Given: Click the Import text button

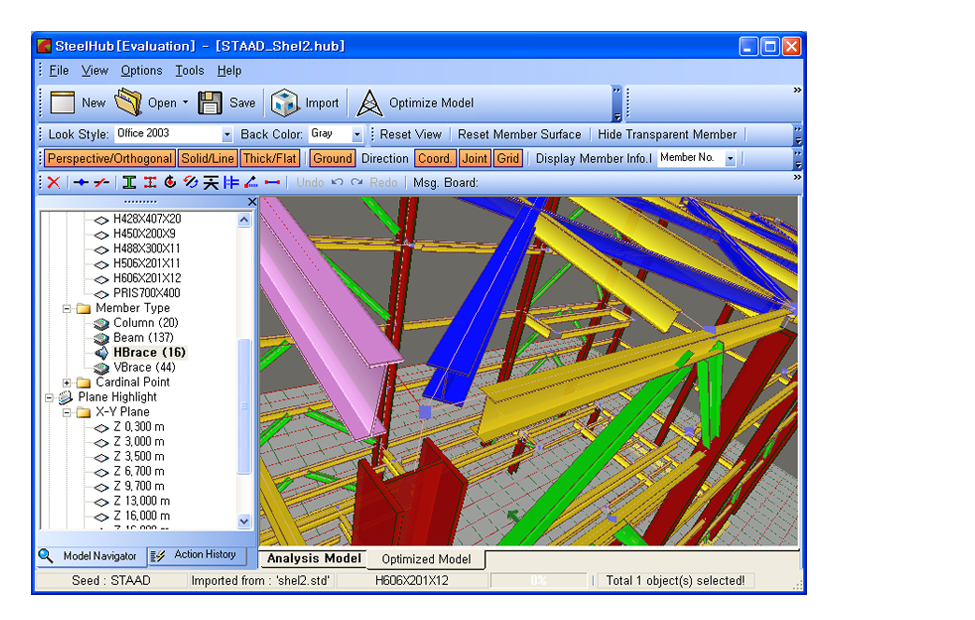Looking at the screenshot, I should (322, 103).
